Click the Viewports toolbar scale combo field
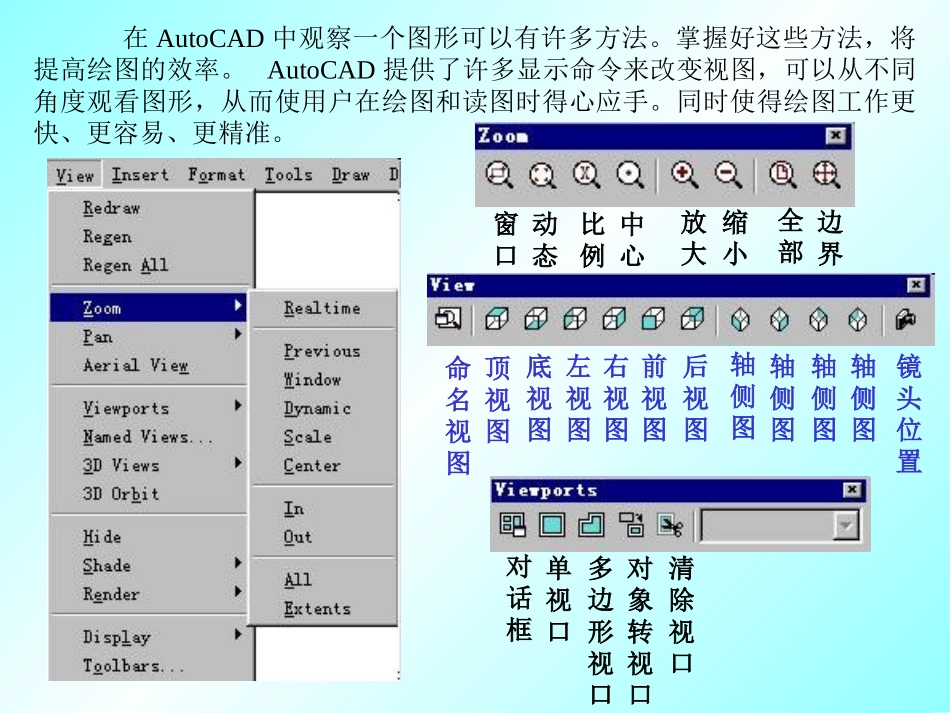 pos(780,525)
